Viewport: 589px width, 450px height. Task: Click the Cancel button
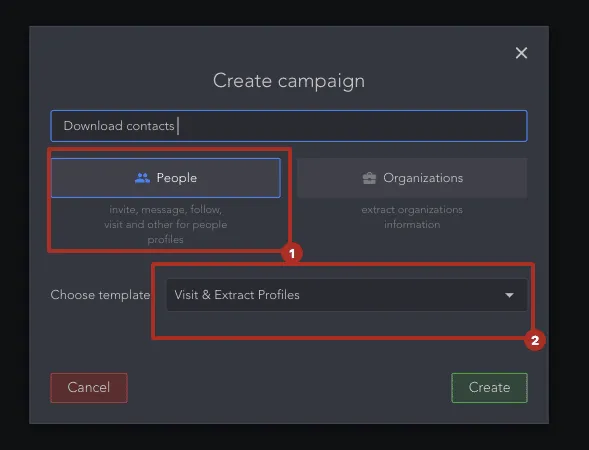tap(89, 388)
